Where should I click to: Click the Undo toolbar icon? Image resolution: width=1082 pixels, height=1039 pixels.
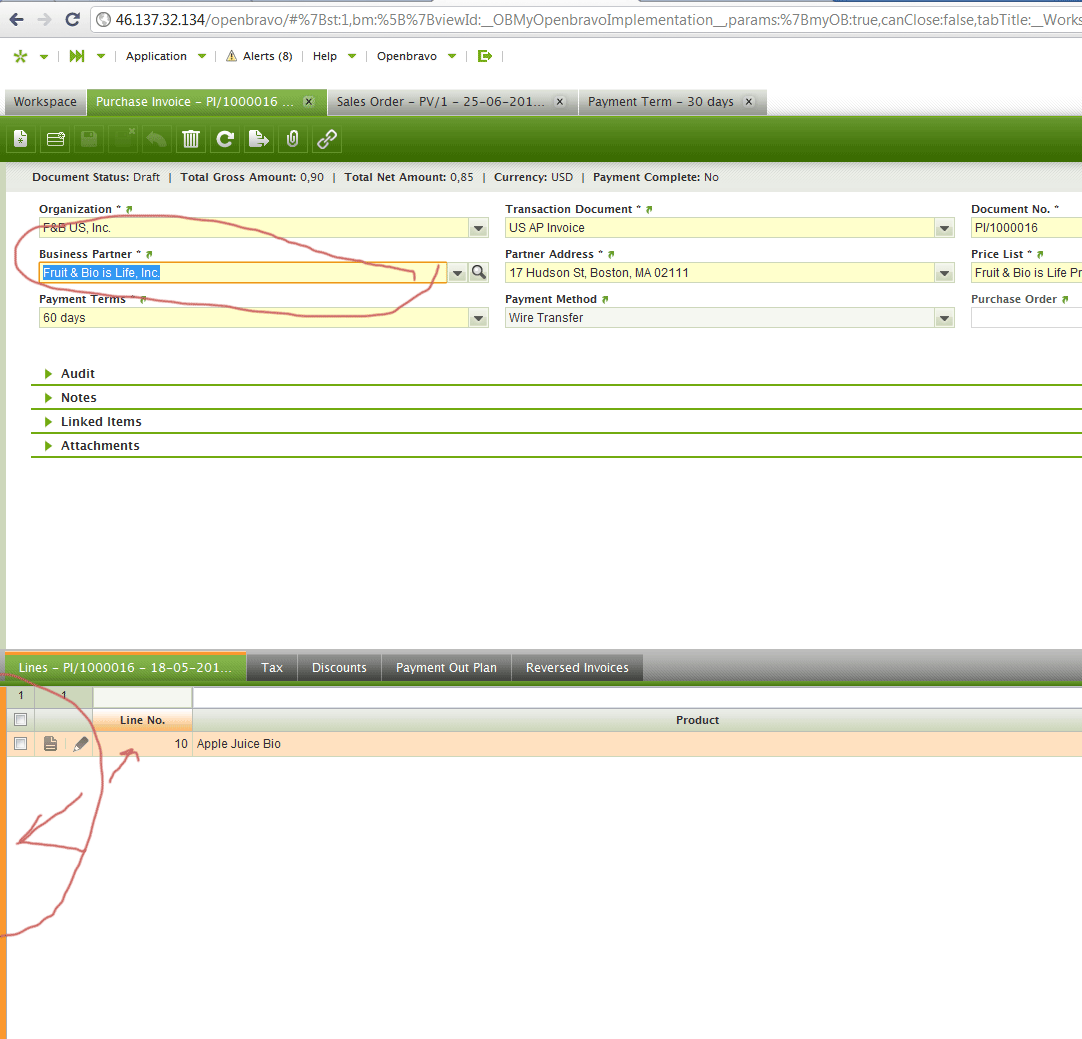[x=157, y=139]
